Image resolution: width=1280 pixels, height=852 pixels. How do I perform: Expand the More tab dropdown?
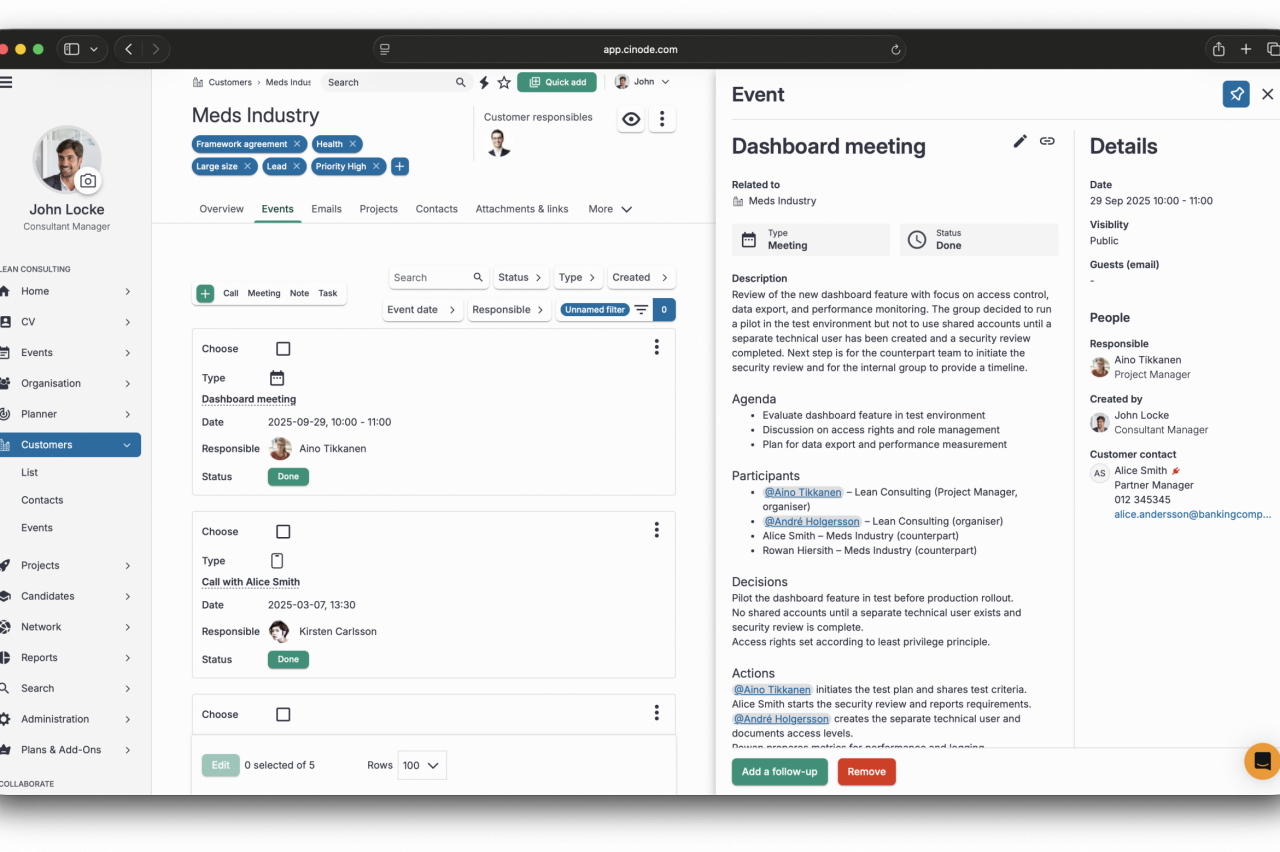coord(610,209)
